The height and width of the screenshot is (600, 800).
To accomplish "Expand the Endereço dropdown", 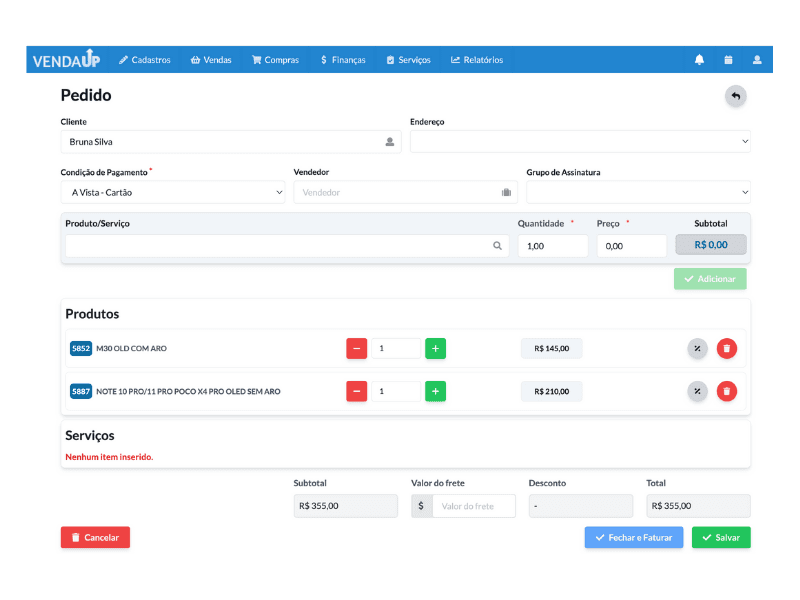I will click(580, 142).
